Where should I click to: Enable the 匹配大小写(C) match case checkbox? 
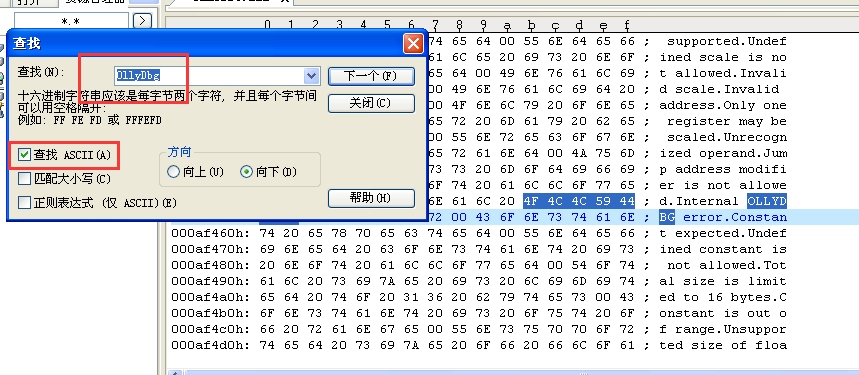pyautogui.click(x=24, y=178)
